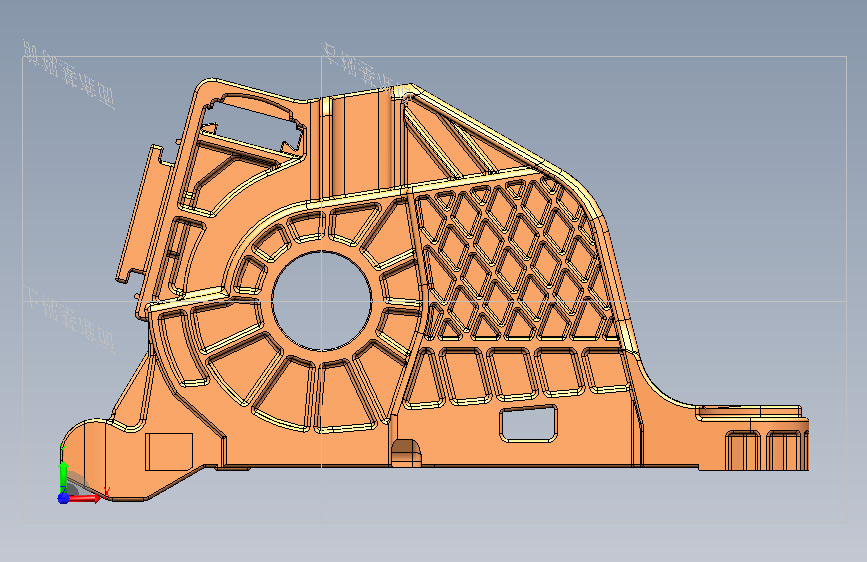
Task: Select the rounded rectangular slot cutout in the model
Action: [529, 424]
